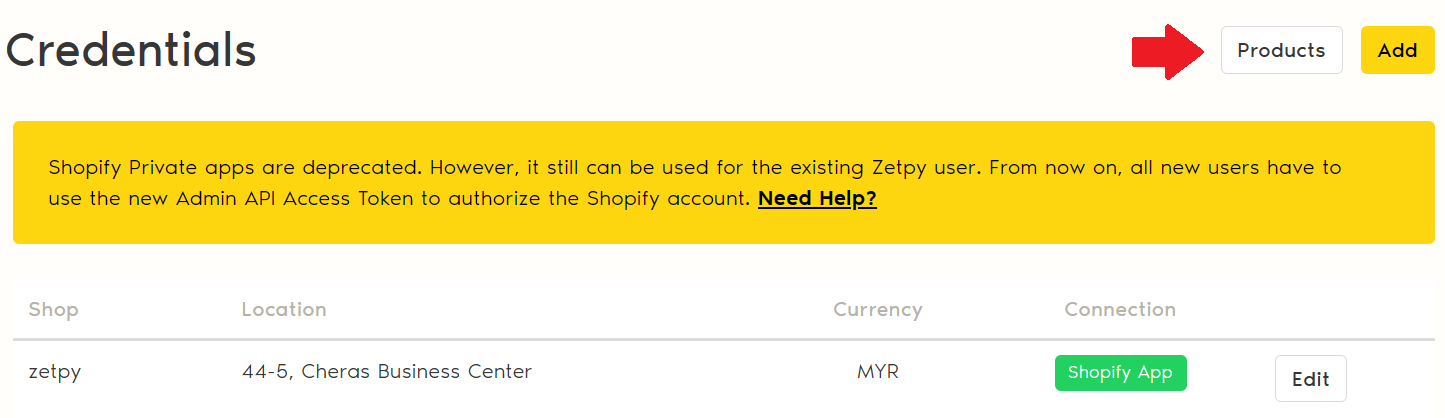The image size is (1445, 418).
Task: Click the Credentials page heading
Action: tap(131, 50)
